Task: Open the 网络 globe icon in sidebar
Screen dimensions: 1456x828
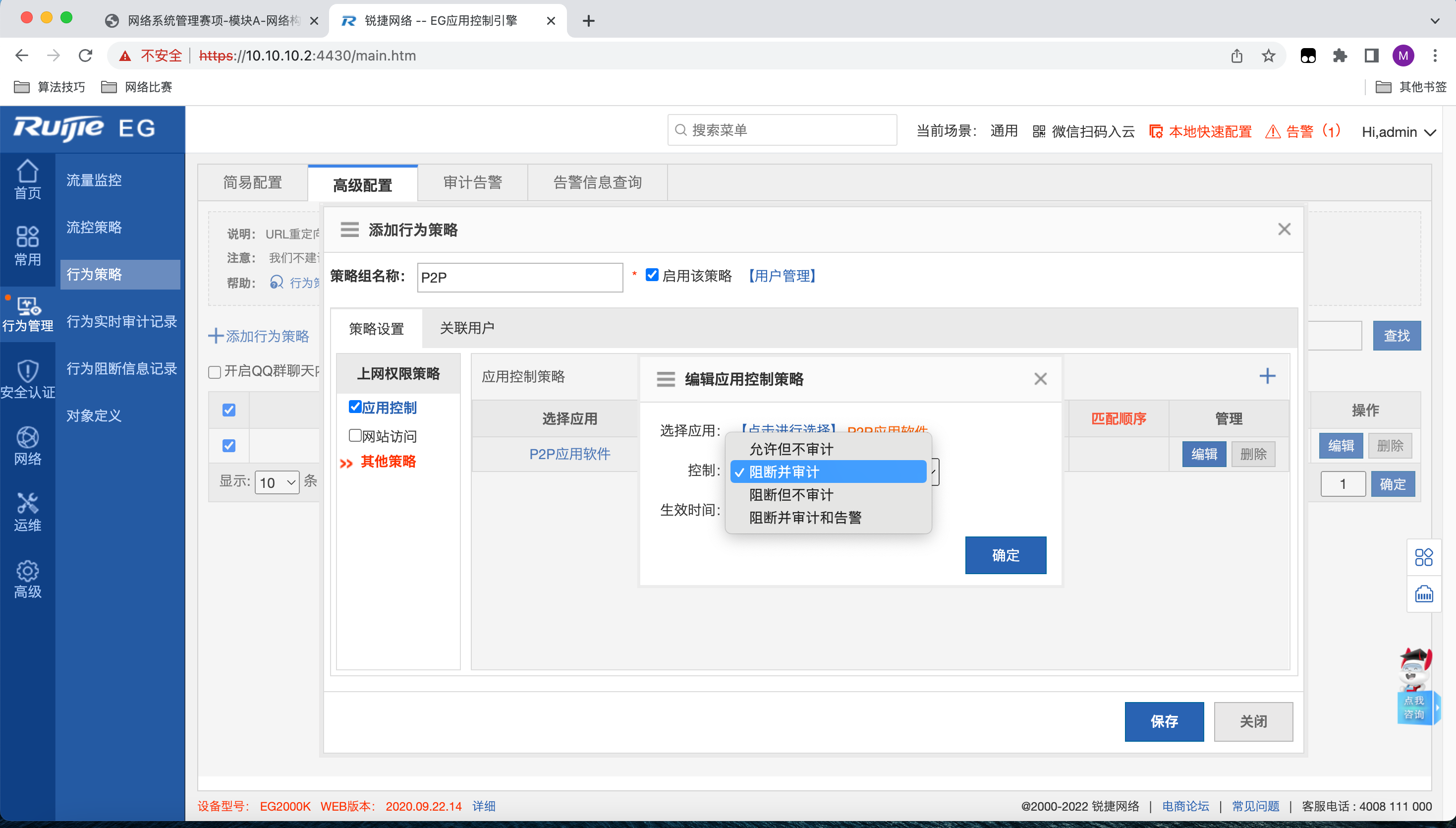Action: pos(27,446)
